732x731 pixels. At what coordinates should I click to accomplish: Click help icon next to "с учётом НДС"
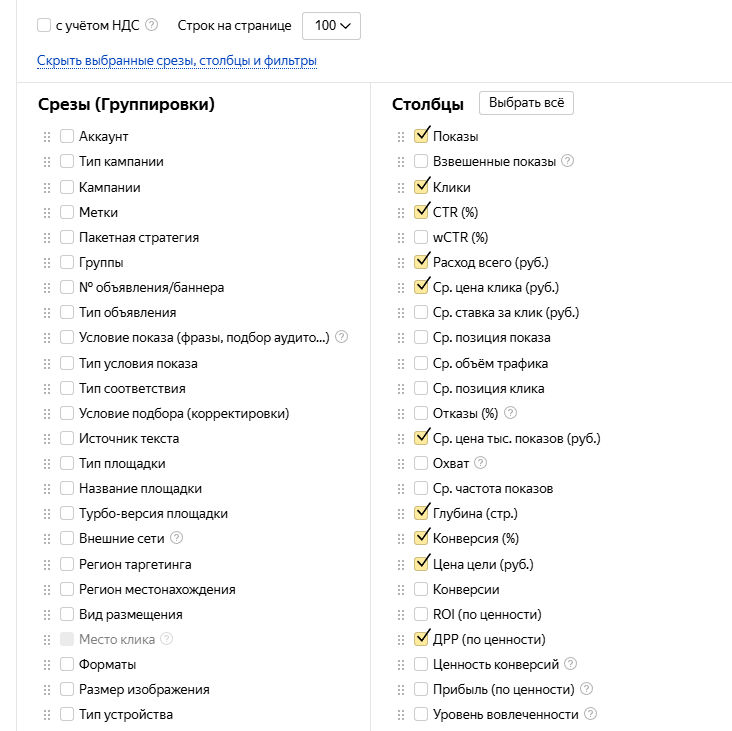[152, 25]
